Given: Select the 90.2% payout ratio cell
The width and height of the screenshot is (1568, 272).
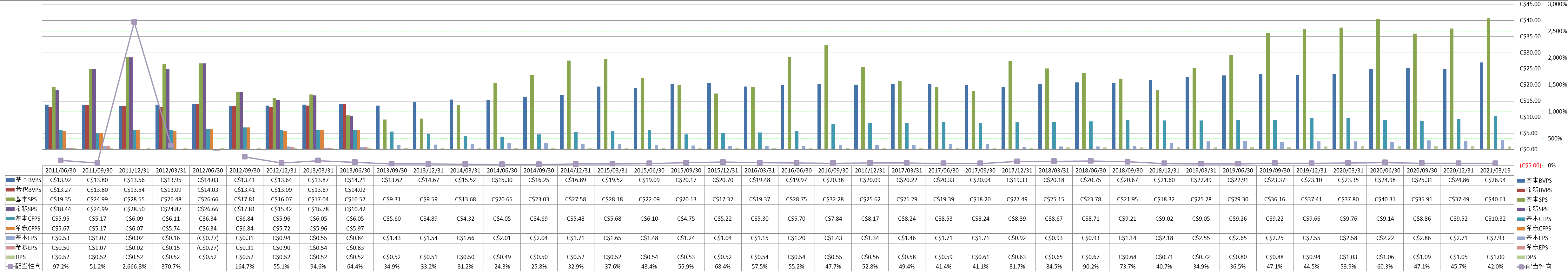Looking at the screenshot, I should pos(1090,267).
